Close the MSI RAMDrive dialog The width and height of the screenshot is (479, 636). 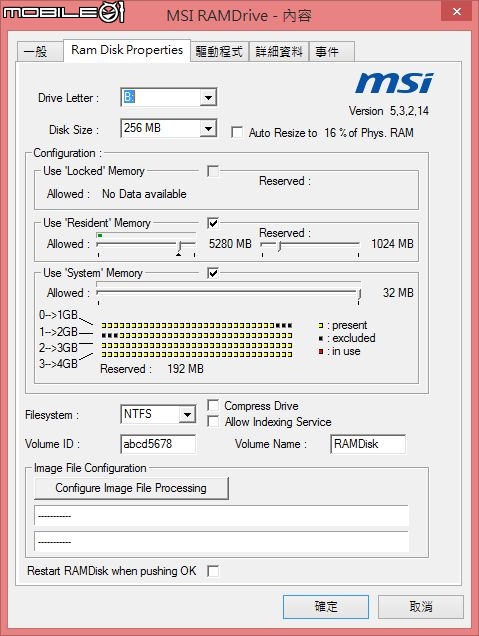point(457,12)
